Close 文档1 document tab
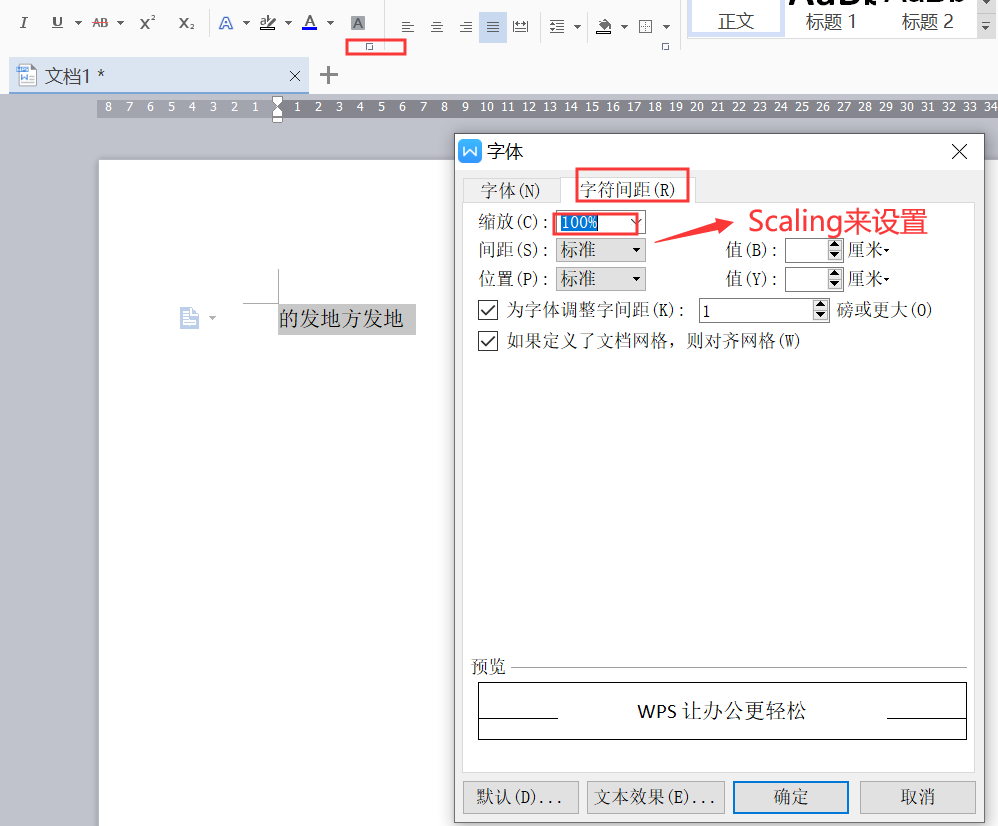Screen dimensions: 998x826 tap(295, 76)
